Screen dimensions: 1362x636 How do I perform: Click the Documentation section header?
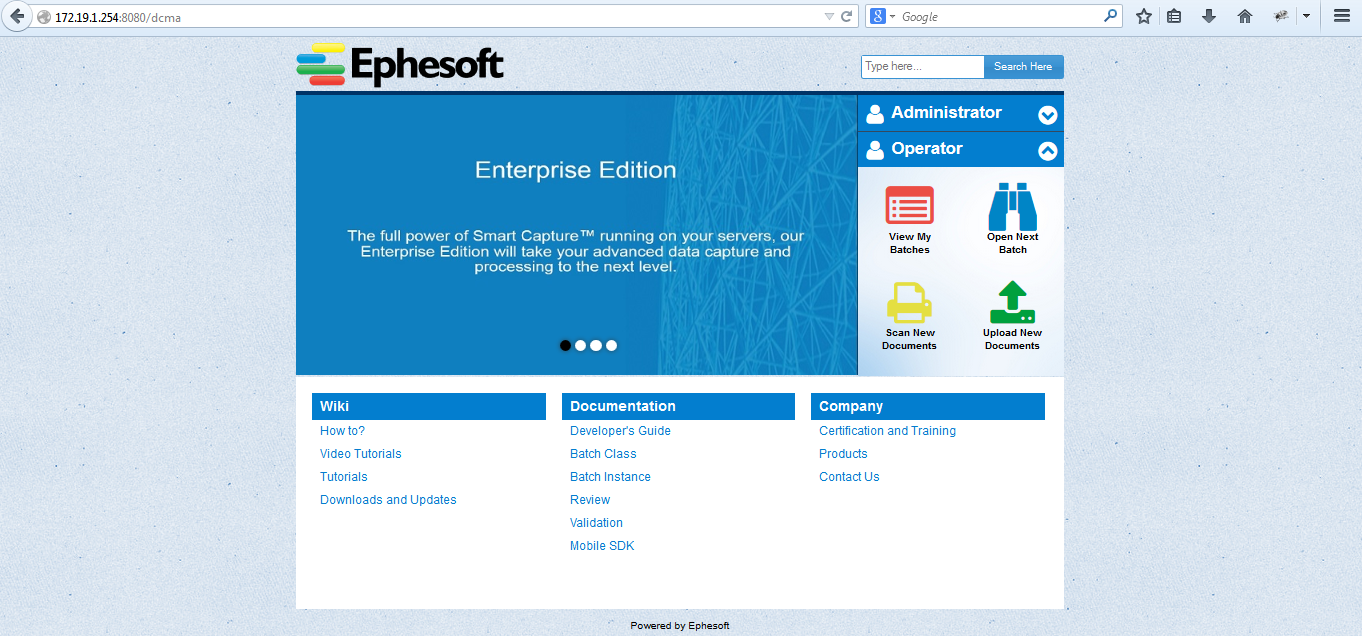678,406
